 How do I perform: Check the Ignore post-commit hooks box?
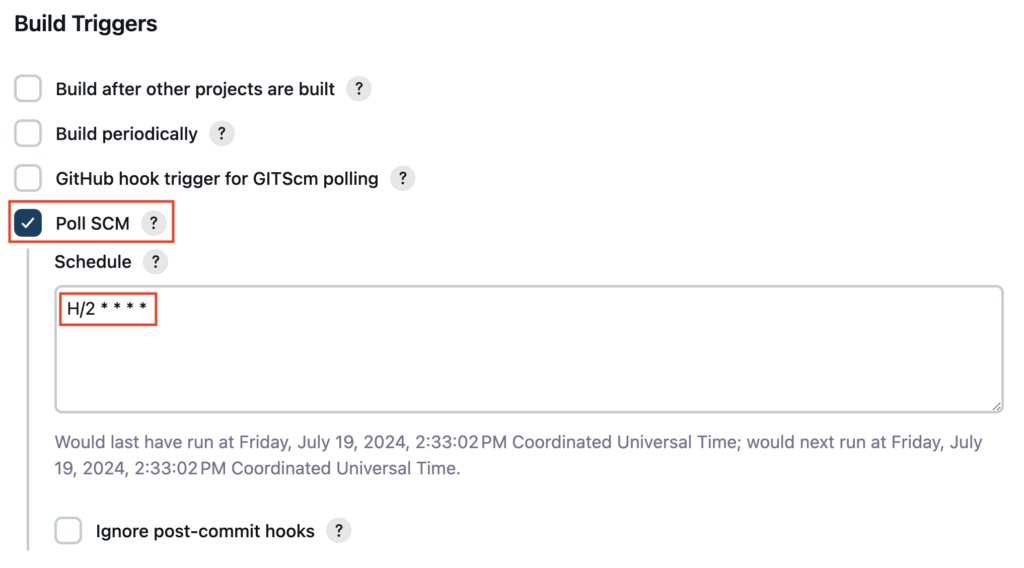pyautogui.click(x=68, y=531)
